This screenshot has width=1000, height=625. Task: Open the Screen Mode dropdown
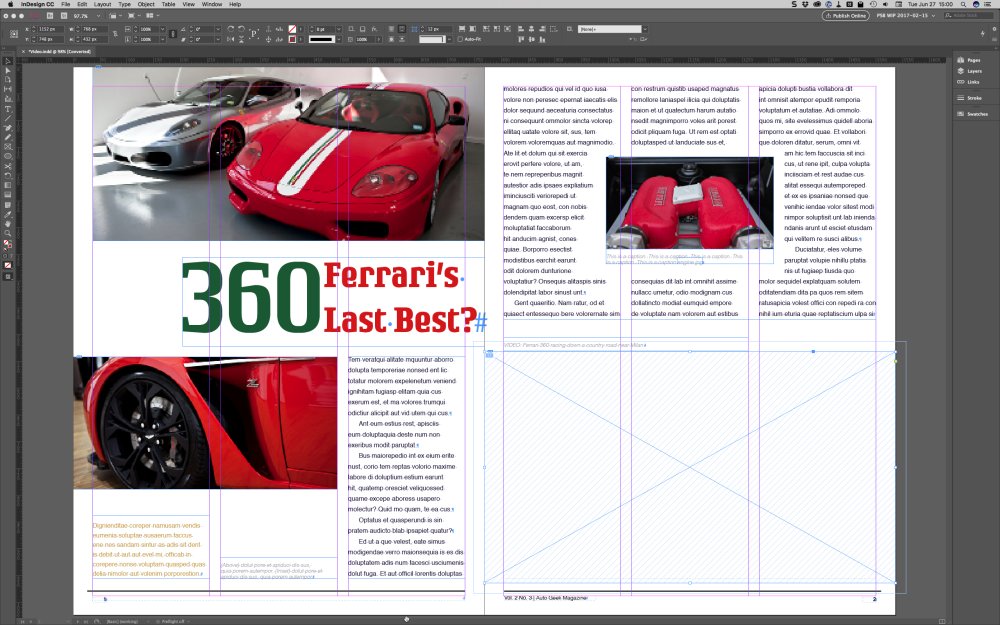click(132, 15)
